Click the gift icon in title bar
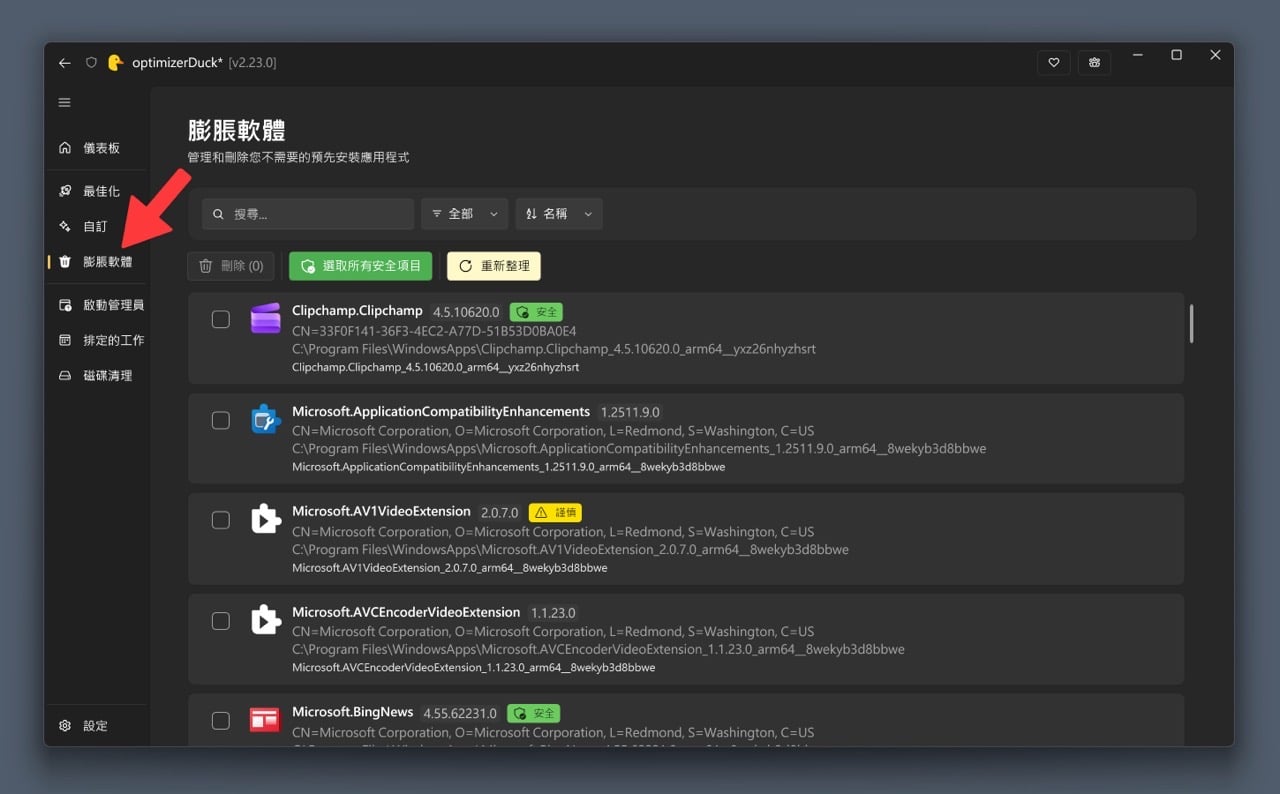The image size is (1280, 794). [1095, 63]
